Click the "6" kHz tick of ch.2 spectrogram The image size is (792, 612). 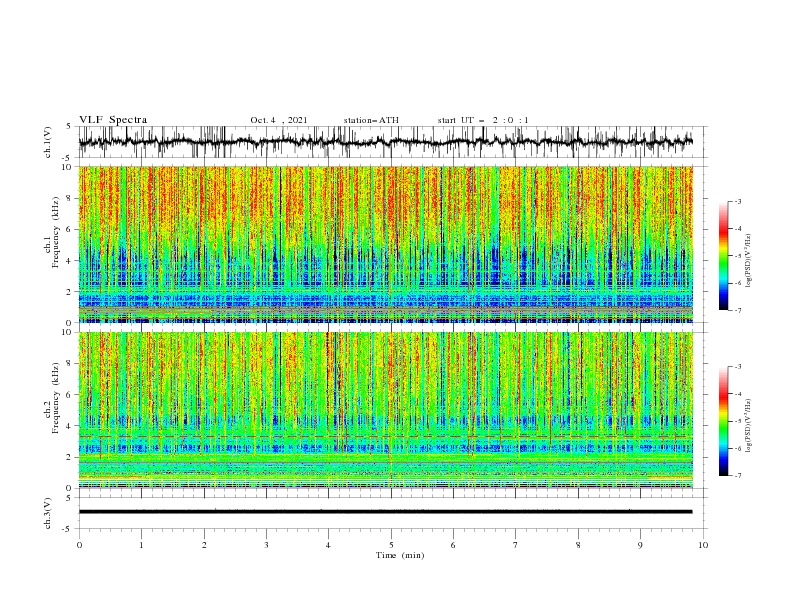pyautogui.click(x=70, y=395)
